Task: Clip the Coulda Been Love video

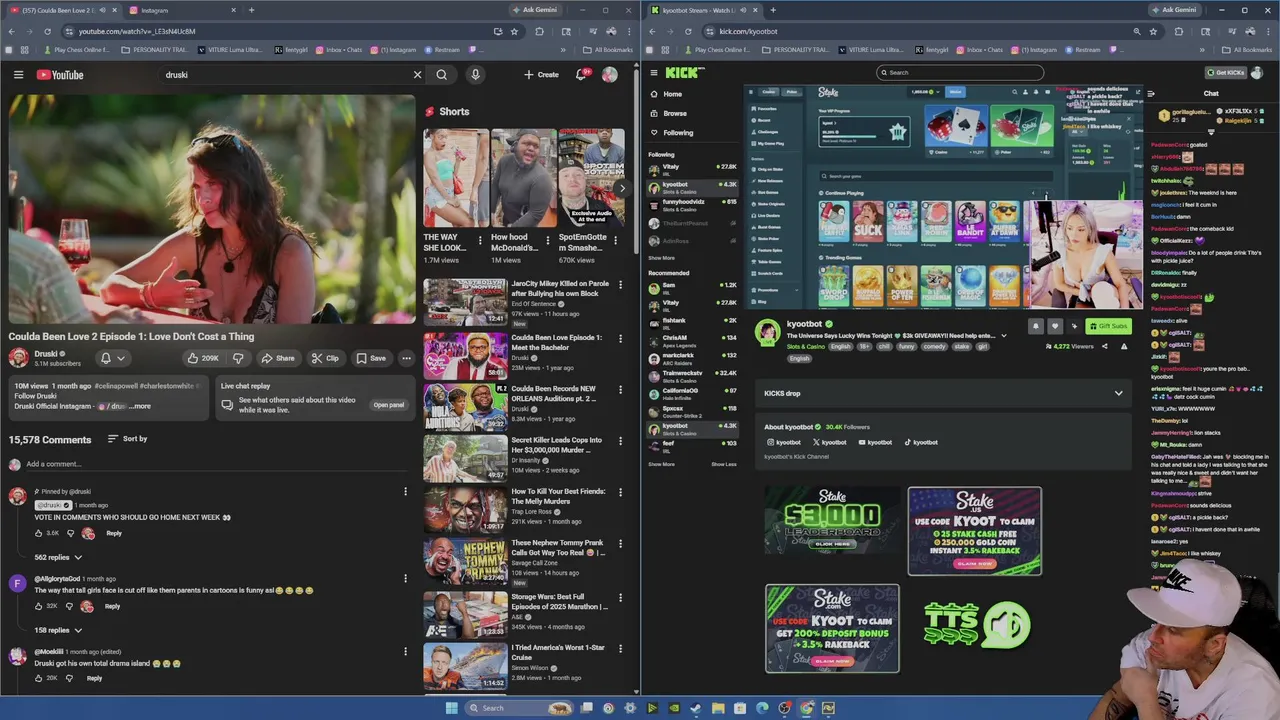Action: click(x=325, y=358)
